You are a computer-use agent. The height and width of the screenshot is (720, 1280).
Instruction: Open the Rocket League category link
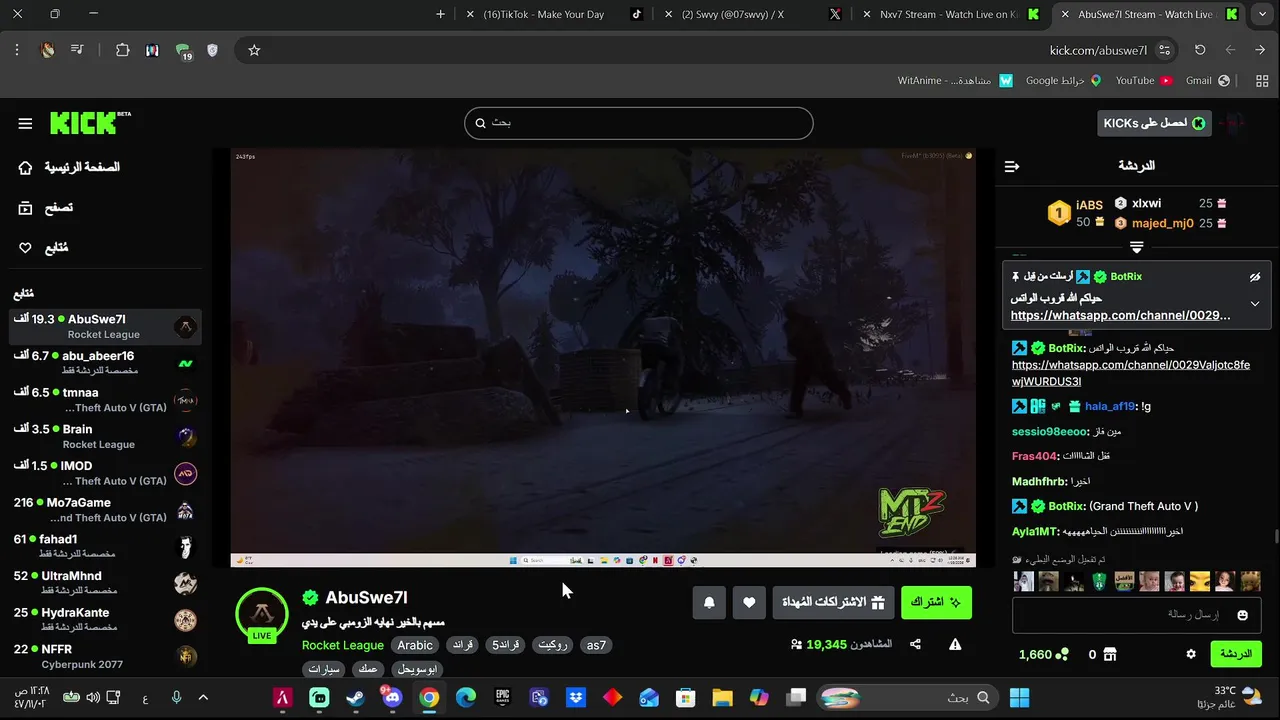[343, 645]
